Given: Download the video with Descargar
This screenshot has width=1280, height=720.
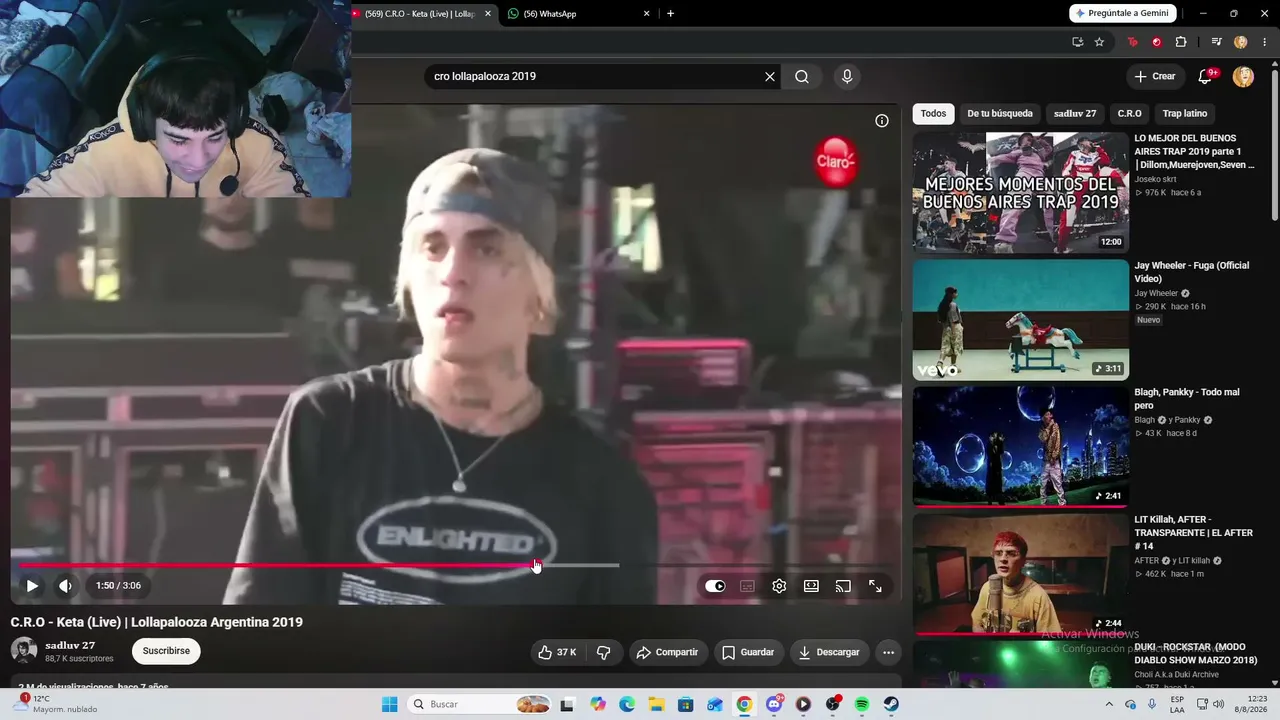Looking at the screenshot, I should 829,652.
